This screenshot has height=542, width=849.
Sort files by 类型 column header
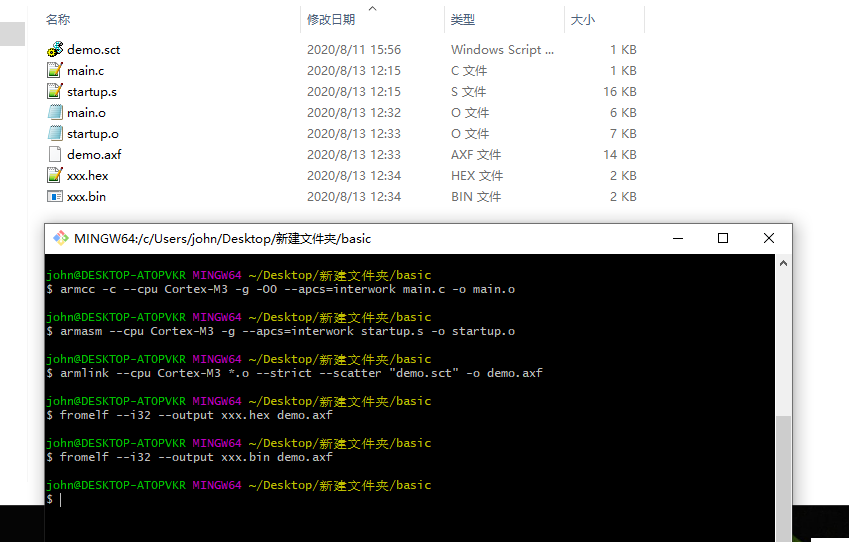pyautogui.click(x=463, y=19)
